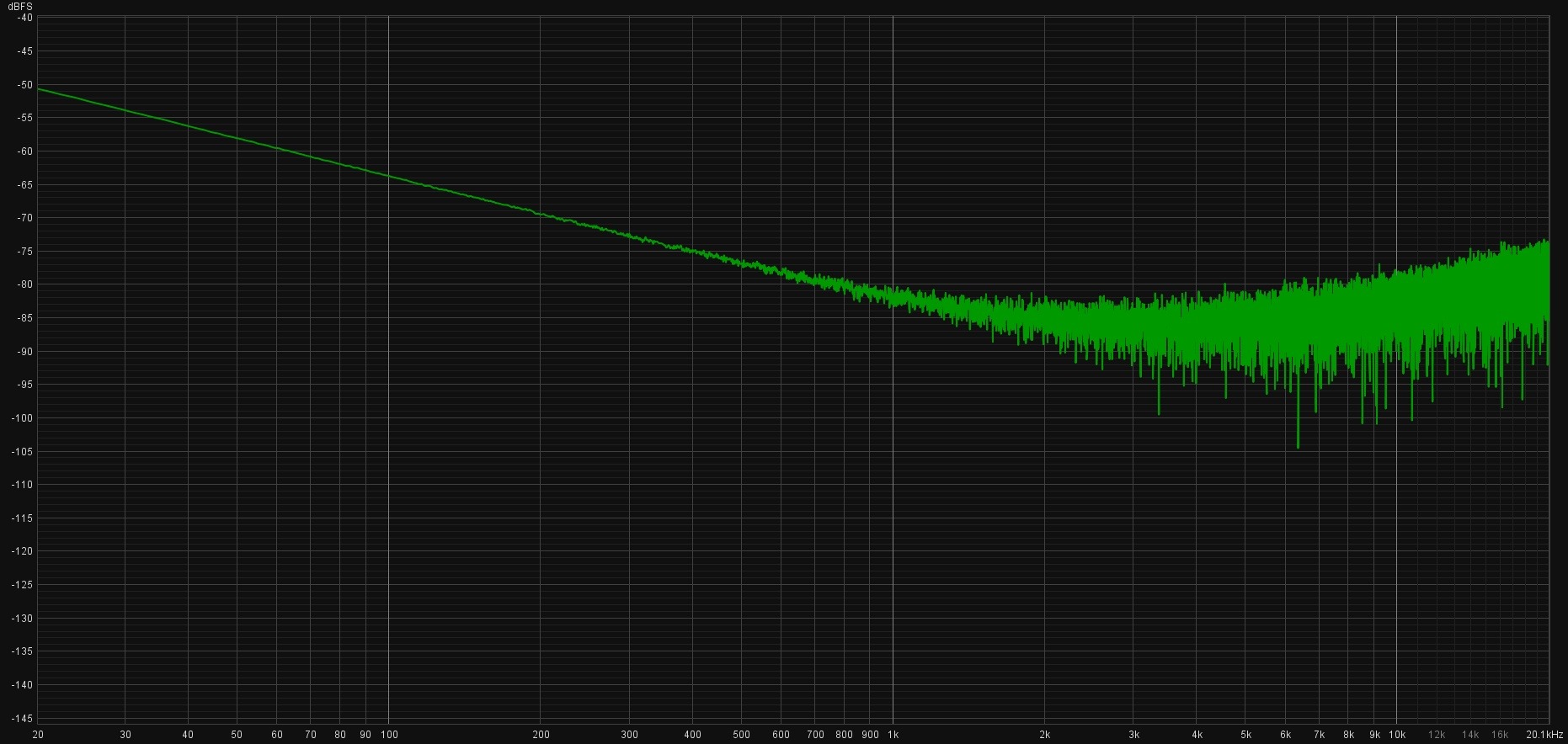The width and height of the screenshot is (1568, 744).
Task: Select the -60 level axis label
Action: coord(24,151)
